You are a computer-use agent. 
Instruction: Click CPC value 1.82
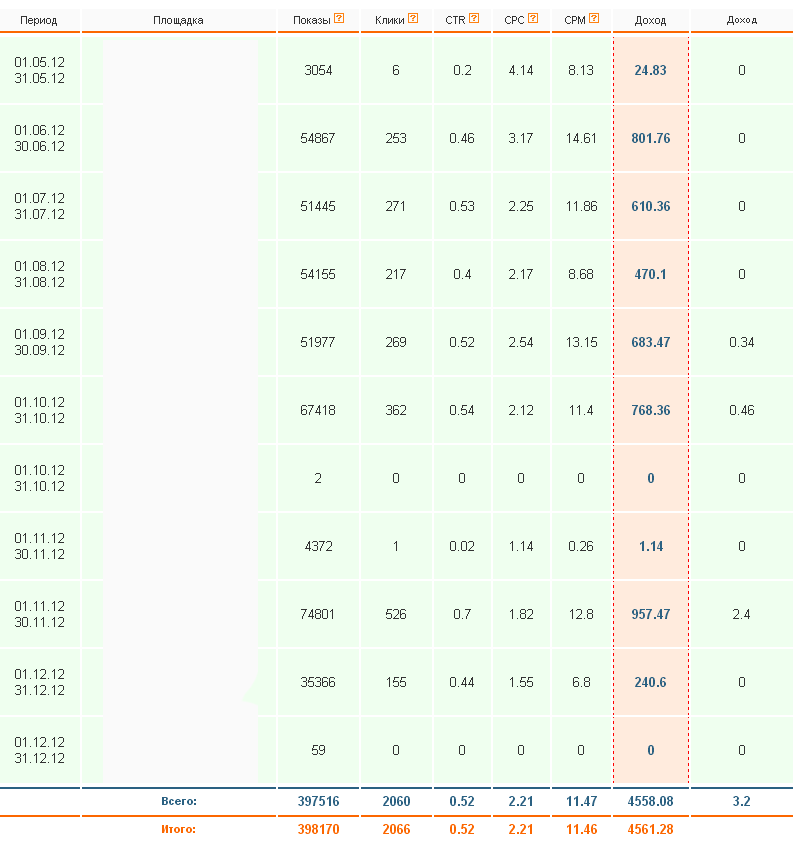(521, 614)
